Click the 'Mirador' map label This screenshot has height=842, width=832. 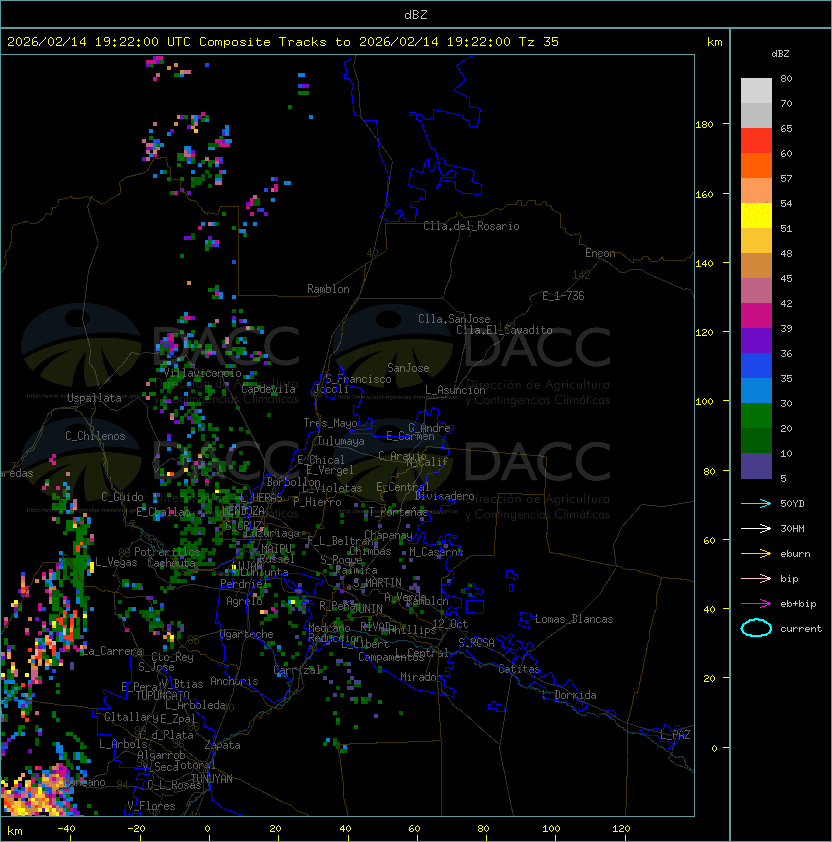pyautogui.click(x=421, y=677)
